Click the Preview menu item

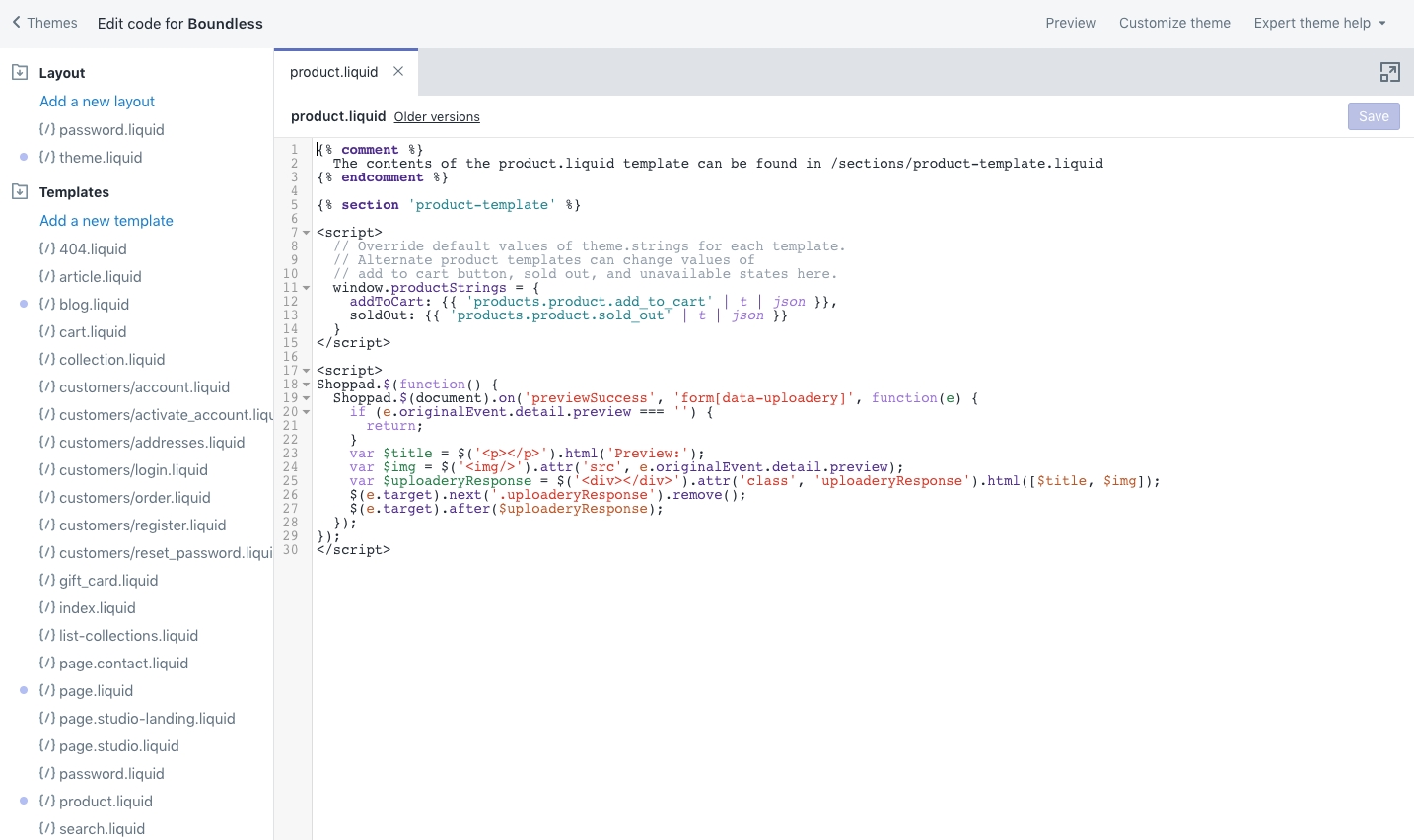pyautogui.click(x=1070, y=23)
